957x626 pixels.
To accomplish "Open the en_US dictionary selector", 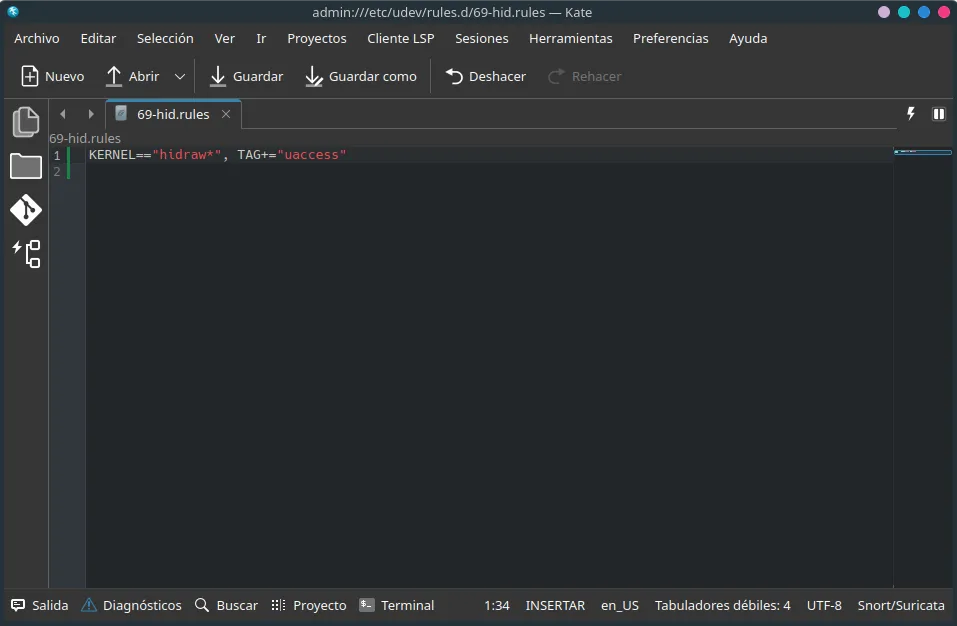I will (619, 605).
